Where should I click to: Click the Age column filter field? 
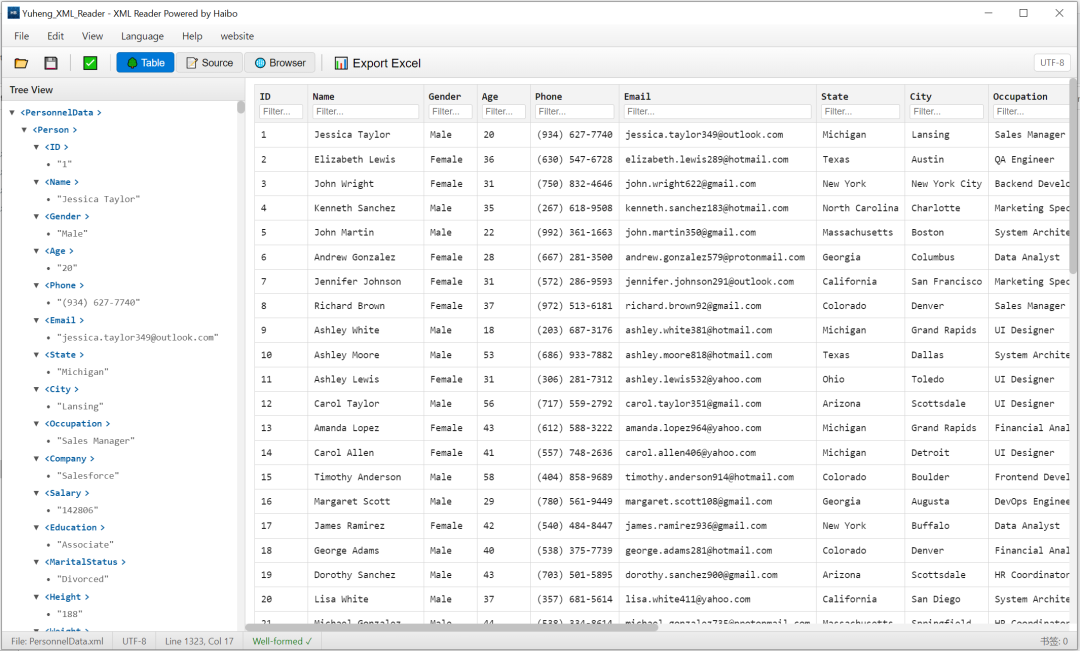(x=503, y=112)
